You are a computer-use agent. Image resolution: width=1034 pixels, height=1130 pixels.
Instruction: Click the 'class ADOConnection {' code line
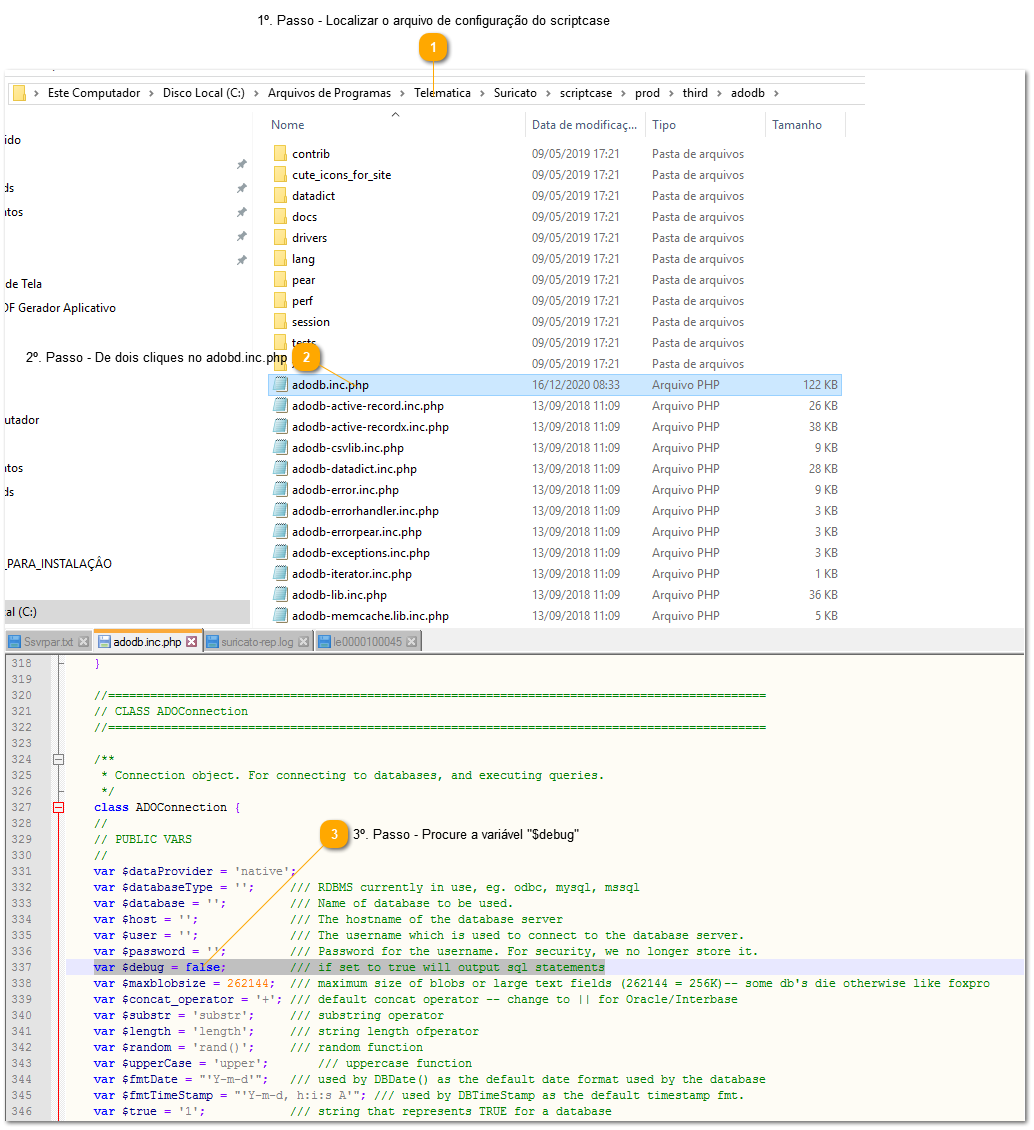point(167,807)
